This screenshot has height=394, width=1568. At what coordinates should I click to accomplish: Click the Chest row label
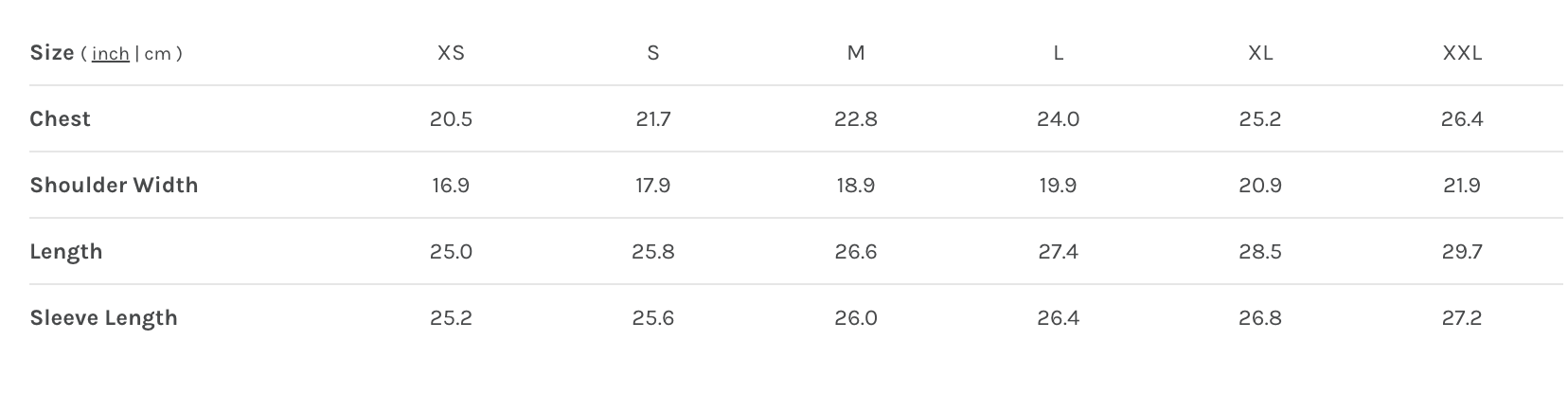coord(61,119)
